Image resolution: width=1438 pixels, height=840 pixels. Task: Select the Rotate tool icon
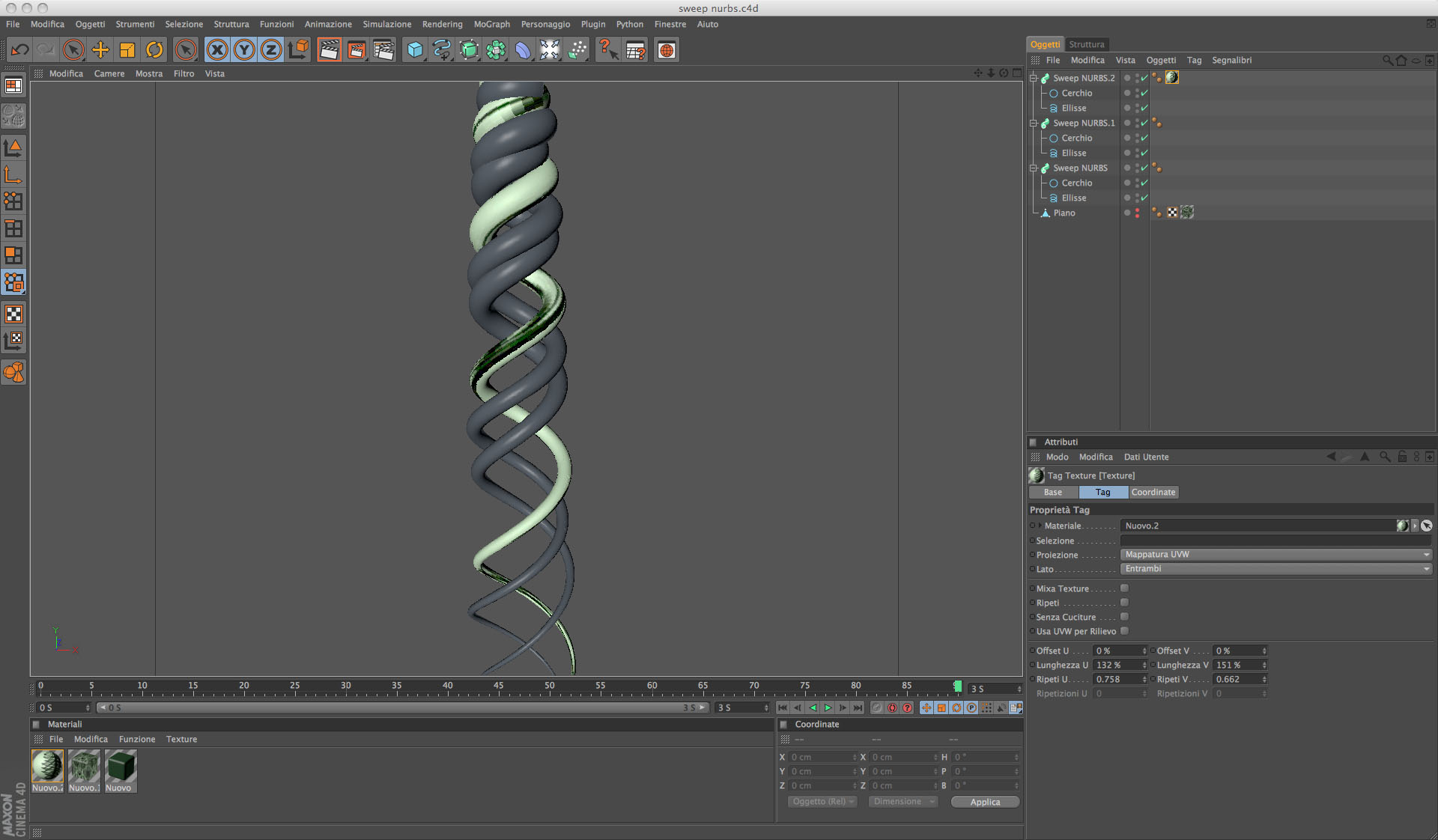(154, 50)
